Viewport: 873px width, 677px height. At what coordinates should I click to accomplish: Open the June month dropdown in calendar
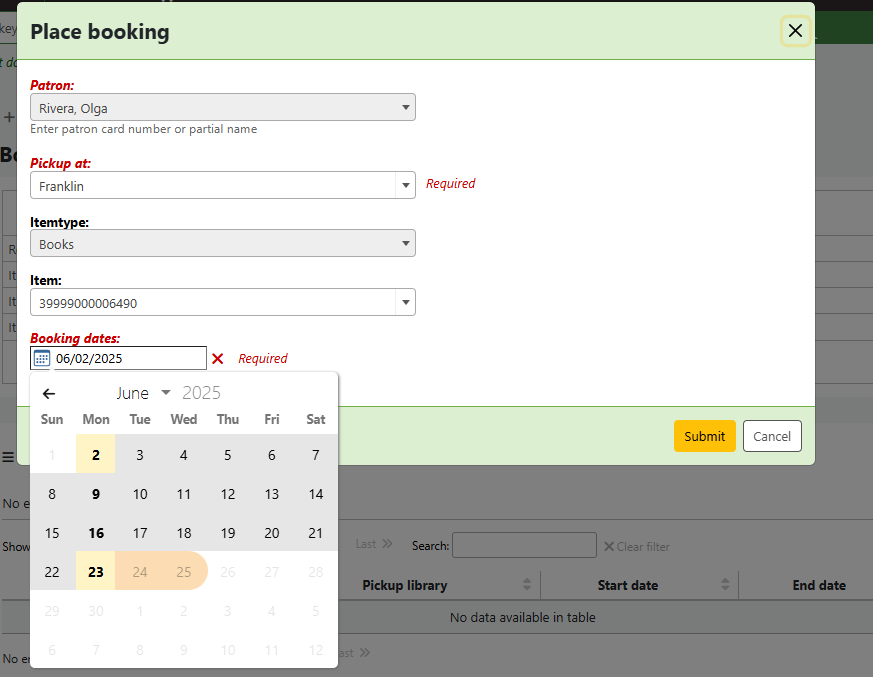pos(143,393)
